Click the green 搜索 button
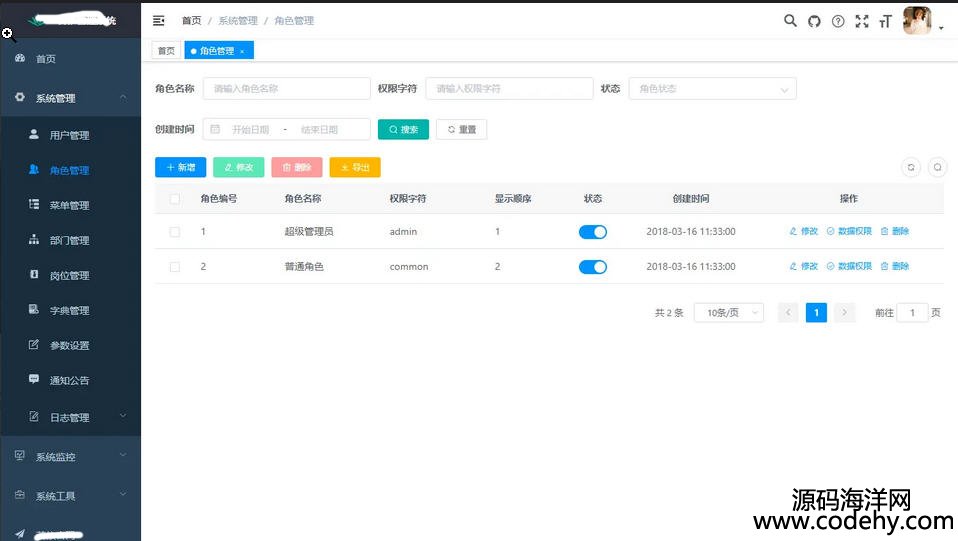This screenshot has width=958, height=541. coord(403,130)
